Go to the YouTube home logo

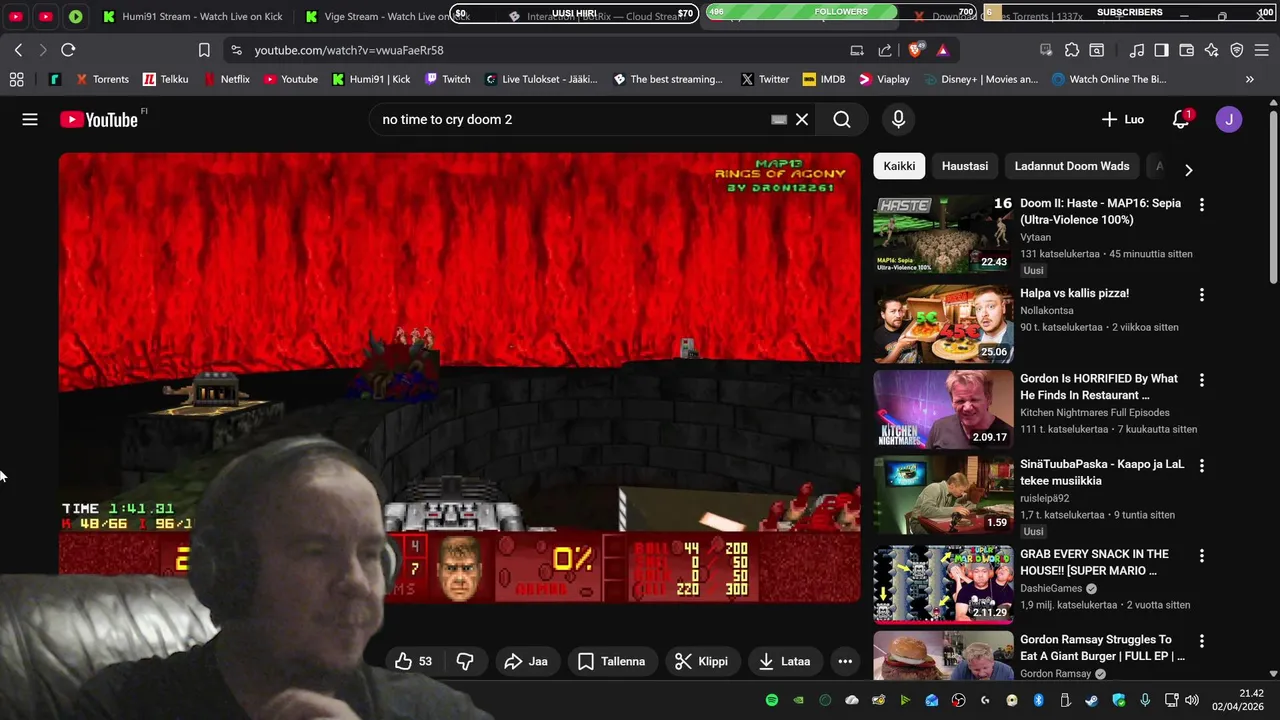[98, 120]
